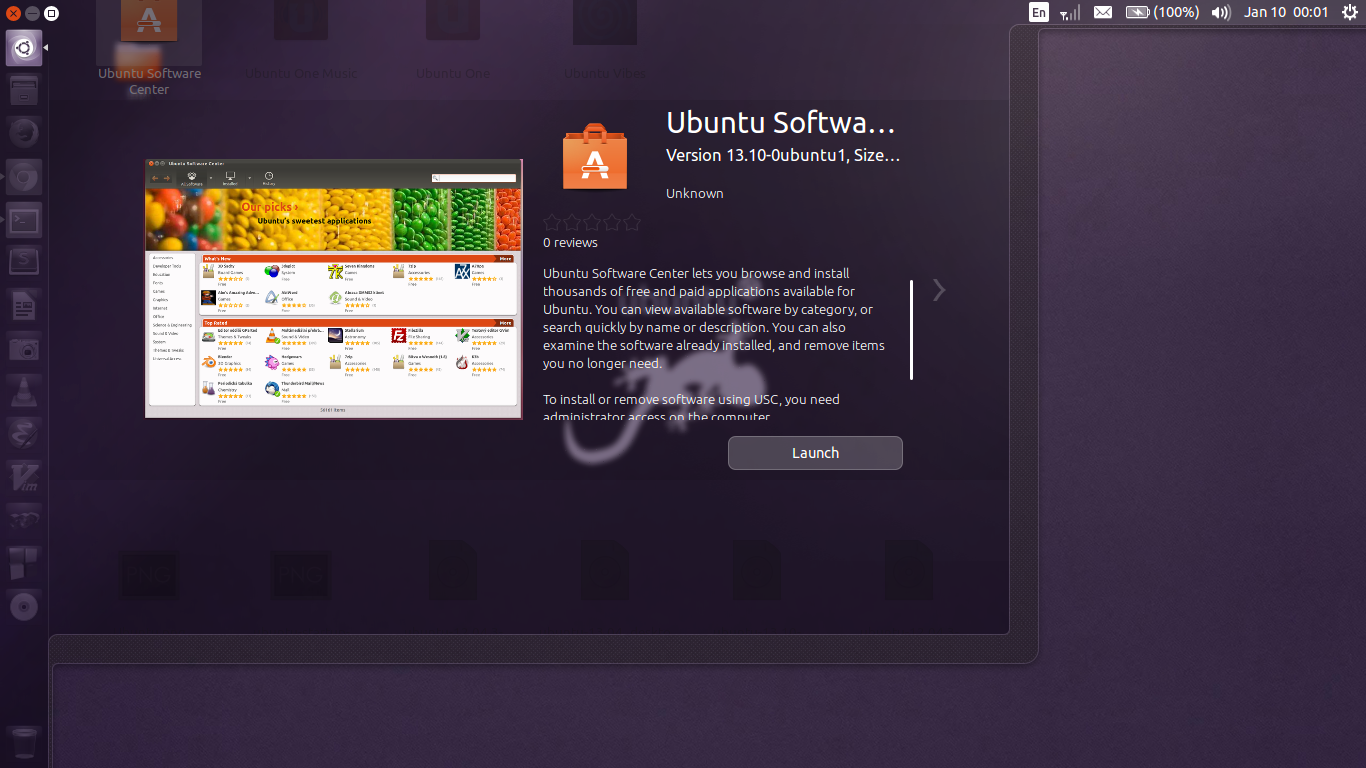
Task: Click the orange Software Center bag icon in preview
Action: click(595, 157)
